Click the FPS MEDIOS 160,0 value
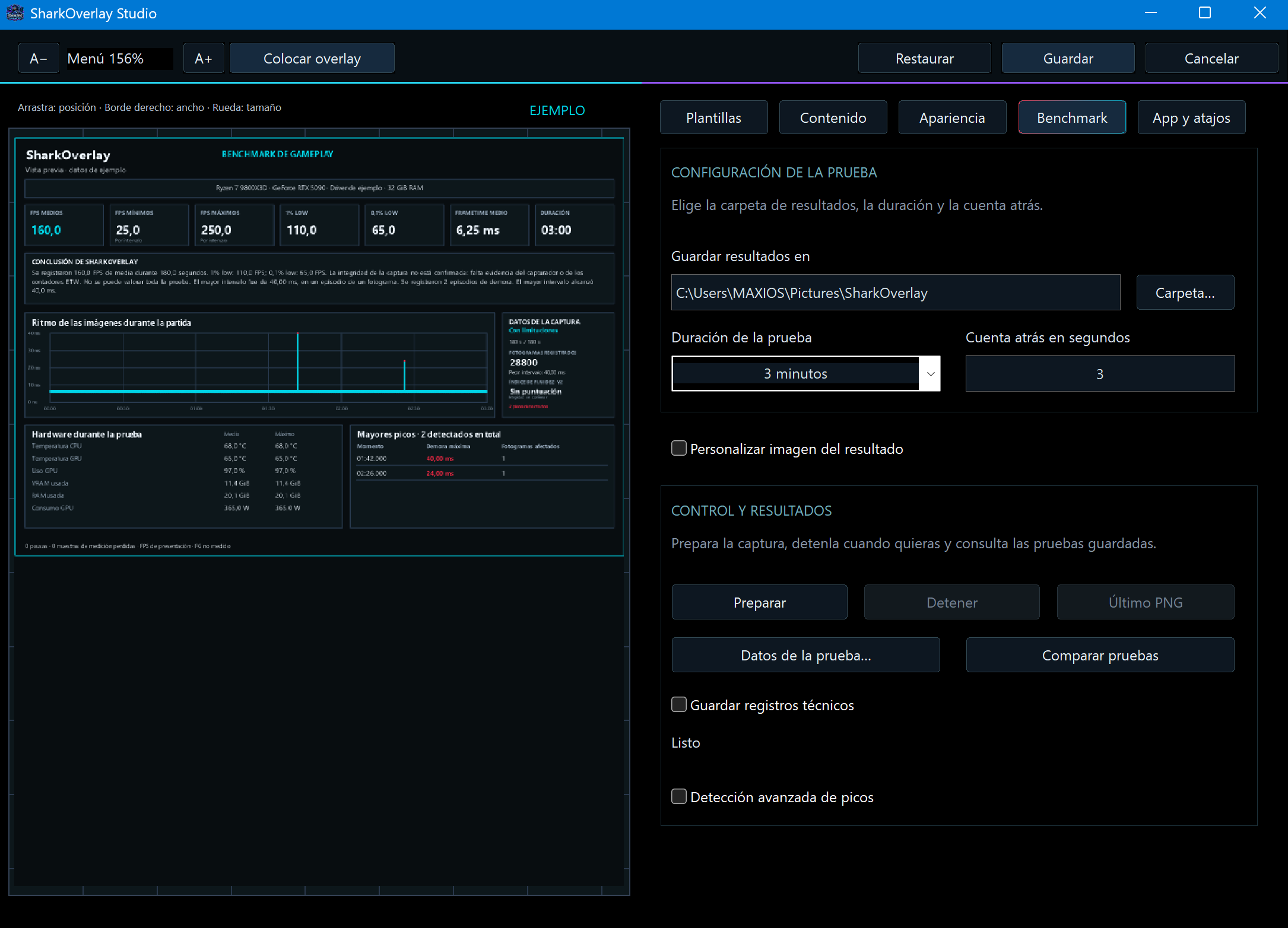Viewport: 1288px width, 928px height. (x=46, y=230)
